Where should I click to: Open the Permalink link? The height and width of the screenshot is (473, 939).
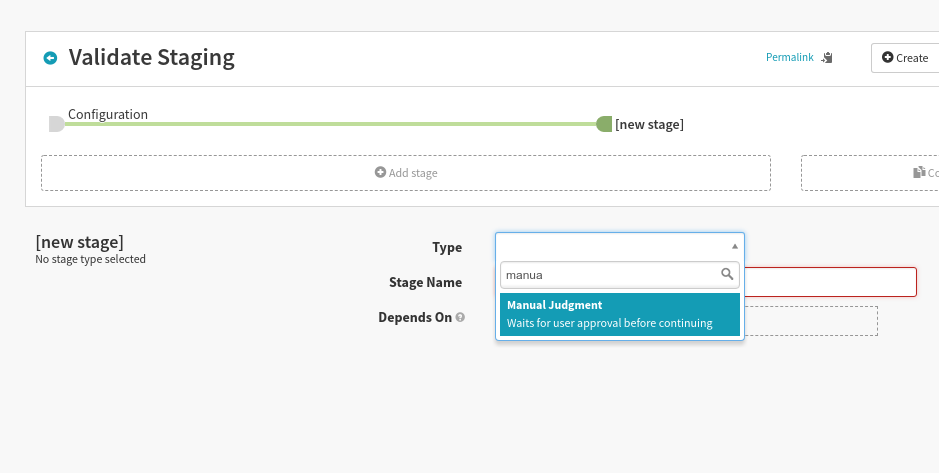pyautogui.click(x=789, y=57)
